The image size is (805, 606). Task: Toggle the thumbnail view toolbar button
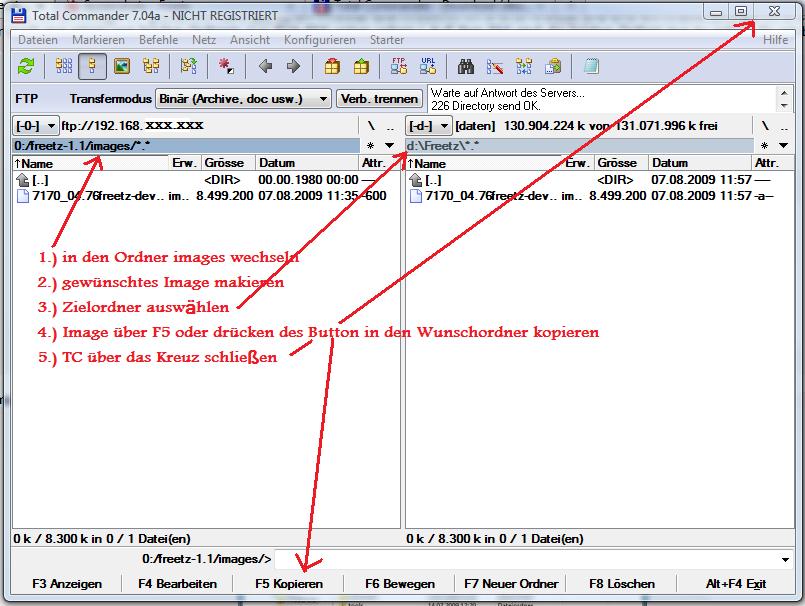122,67
